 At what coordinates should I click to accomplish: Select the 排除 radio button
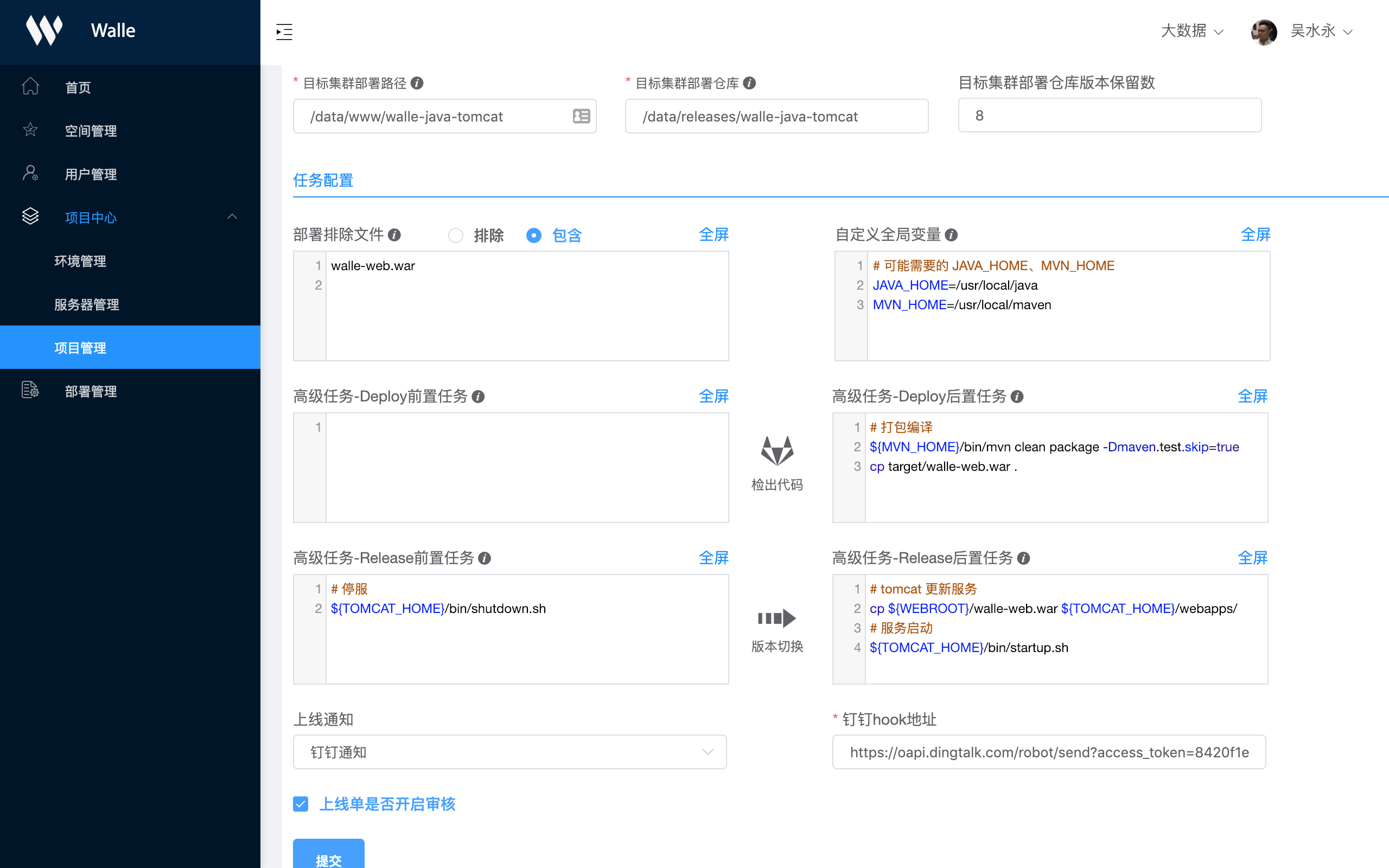pyautogui.click(x=456, y=235)
